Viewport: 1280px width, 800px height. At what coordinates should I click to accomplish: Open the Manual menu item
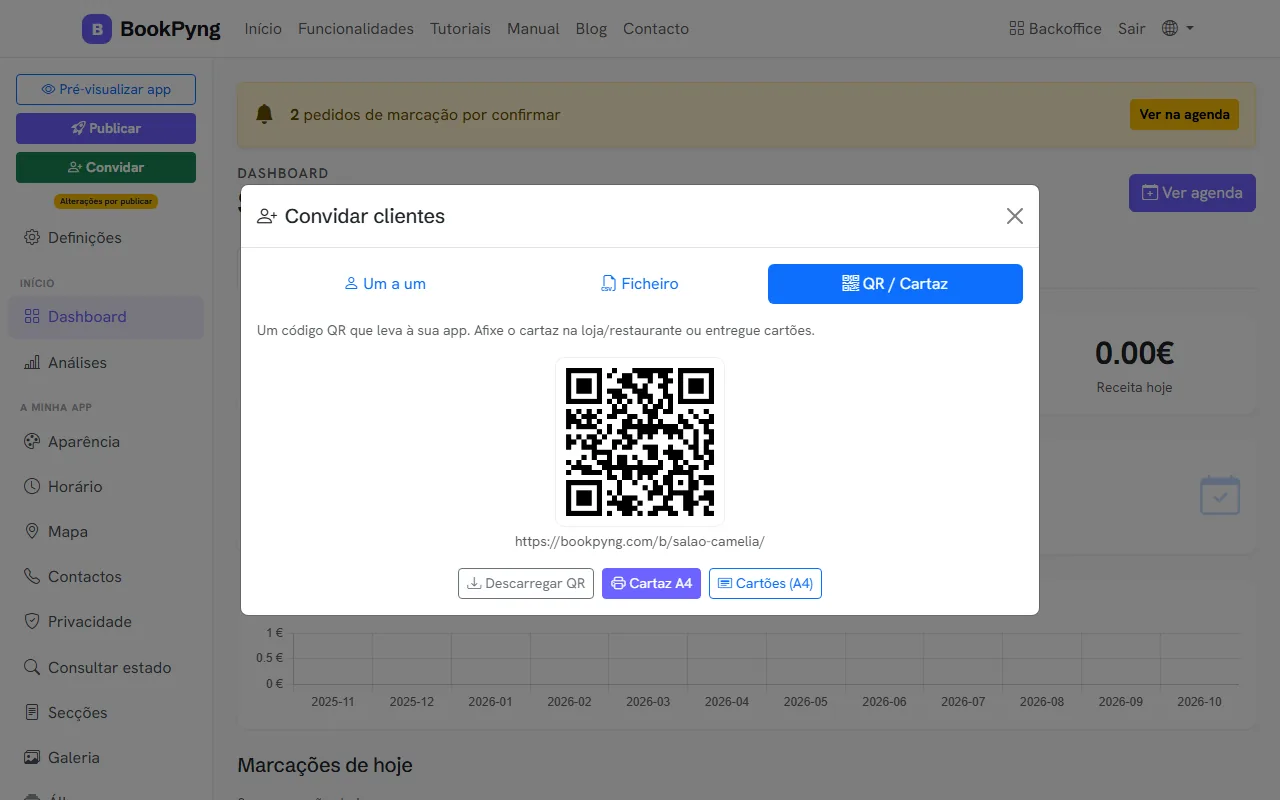(533, 28)
